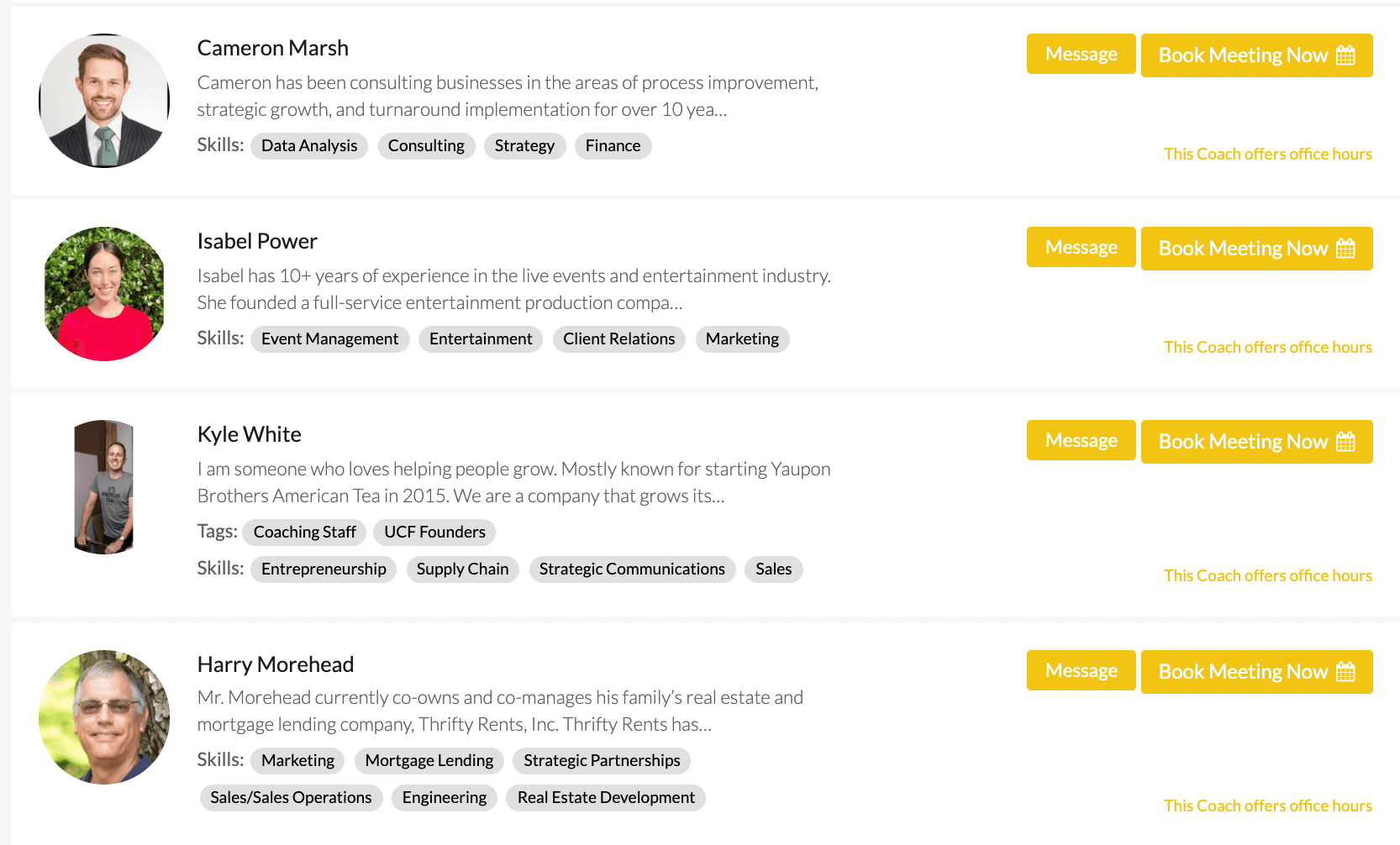Book a meeting now with Kyle White
The height and width of the screenshot is (845, 1400).
click(1257, 442)
